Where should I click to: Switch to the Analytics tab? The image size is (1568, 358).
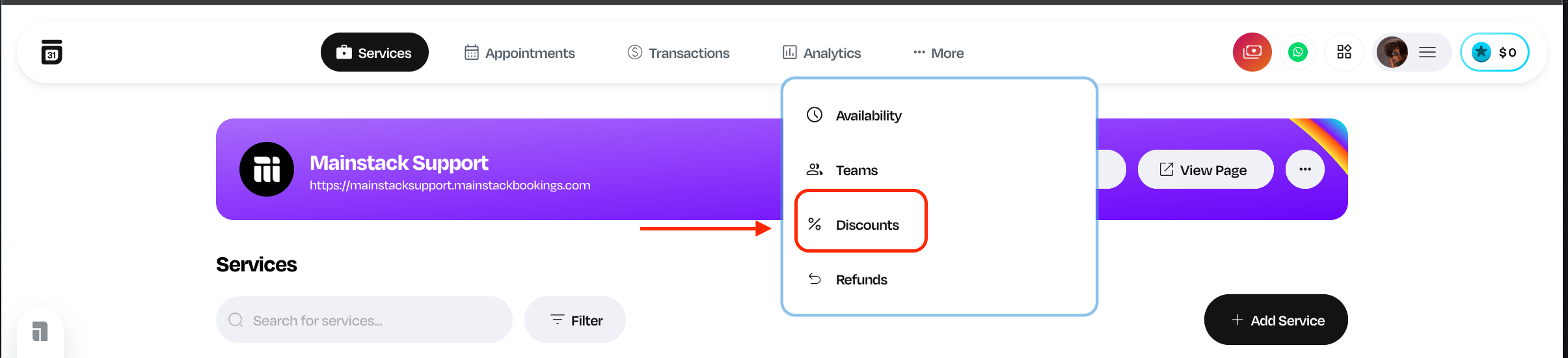click(x=821, y=53)
